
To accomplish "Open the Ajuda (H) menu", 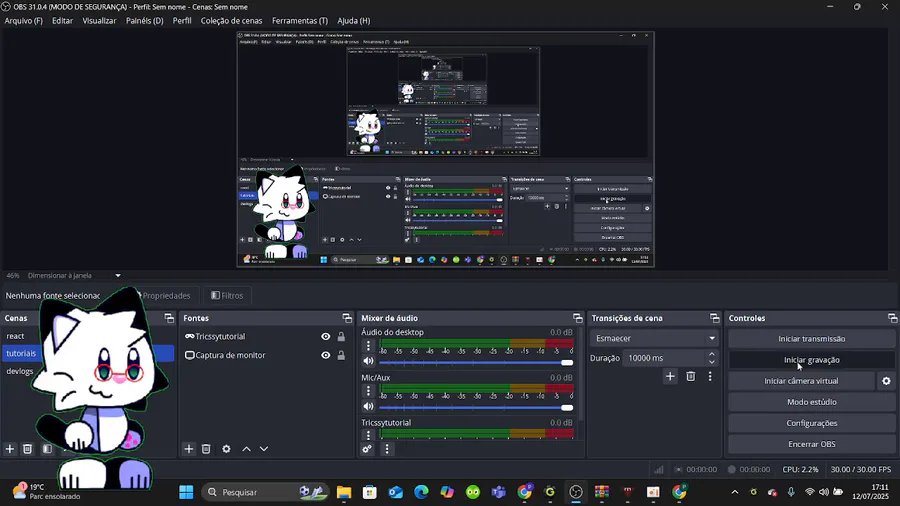I will pyautogui.click(x=354, y=21).
